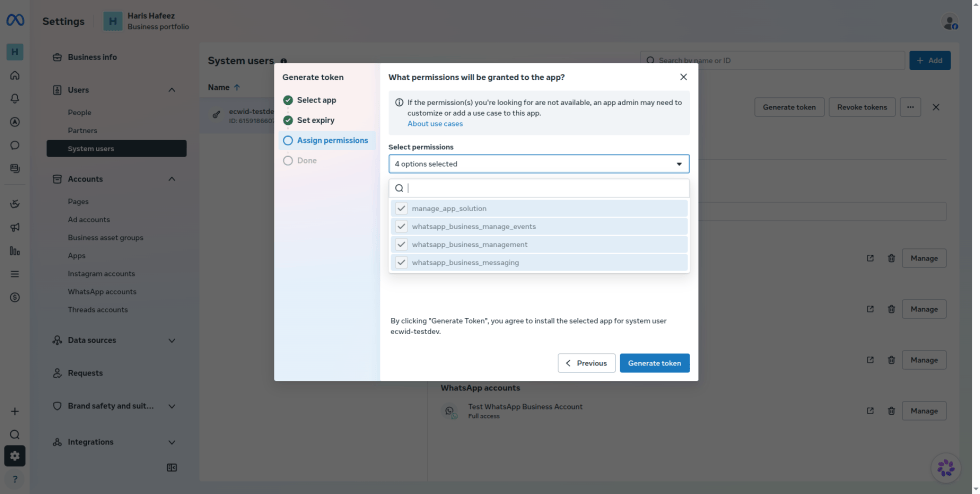This screenshot has width=980, height=494.
Task: Click the Search by name or ID field
Action: pyautogui.click(x=772, y=61)
